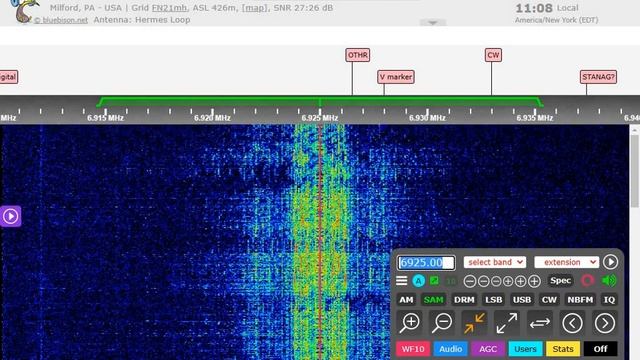
Task: Open the [map] link in the header
Action: 254,8
